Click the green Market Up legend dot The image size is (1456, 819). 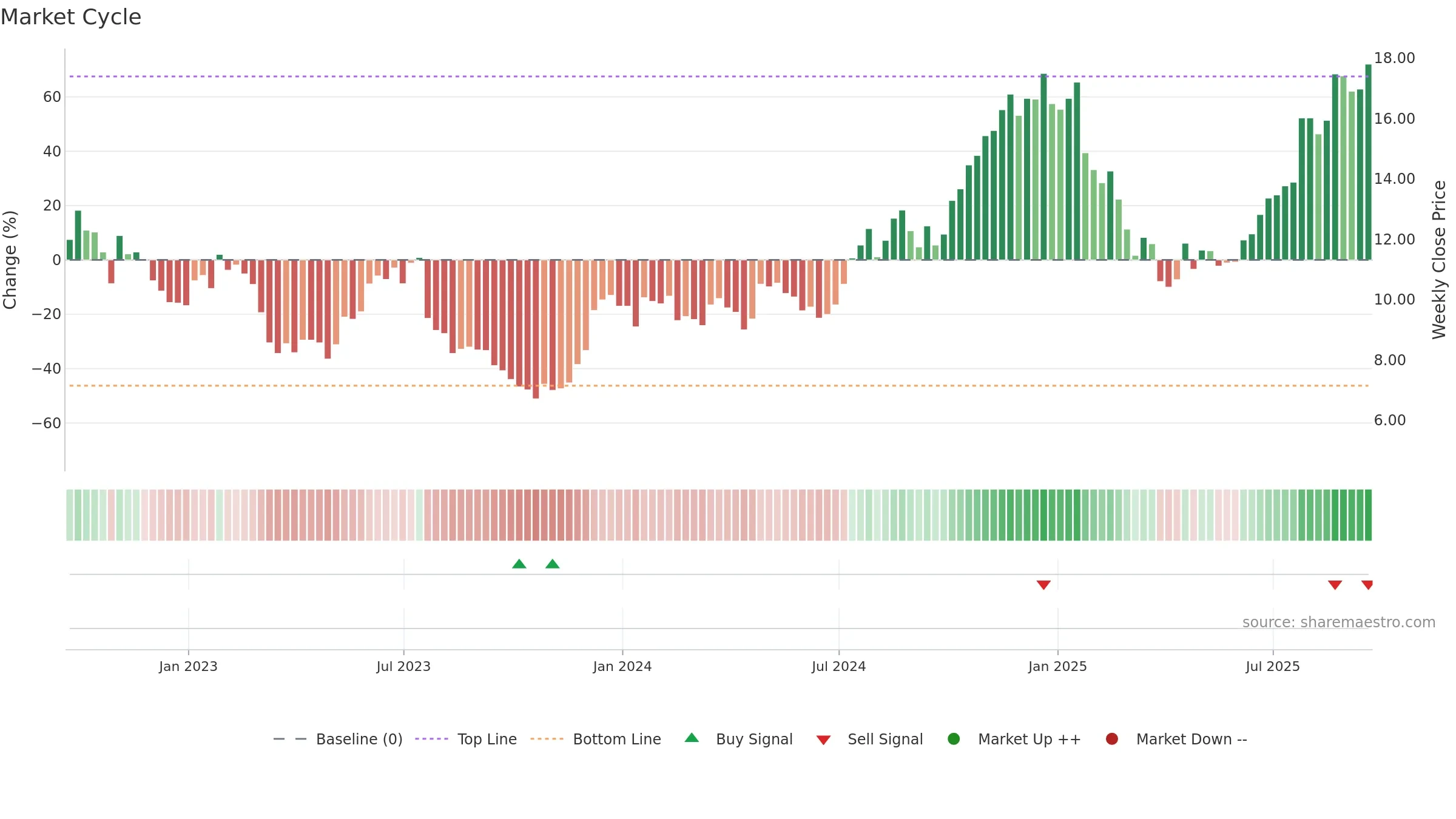(954, 739)
